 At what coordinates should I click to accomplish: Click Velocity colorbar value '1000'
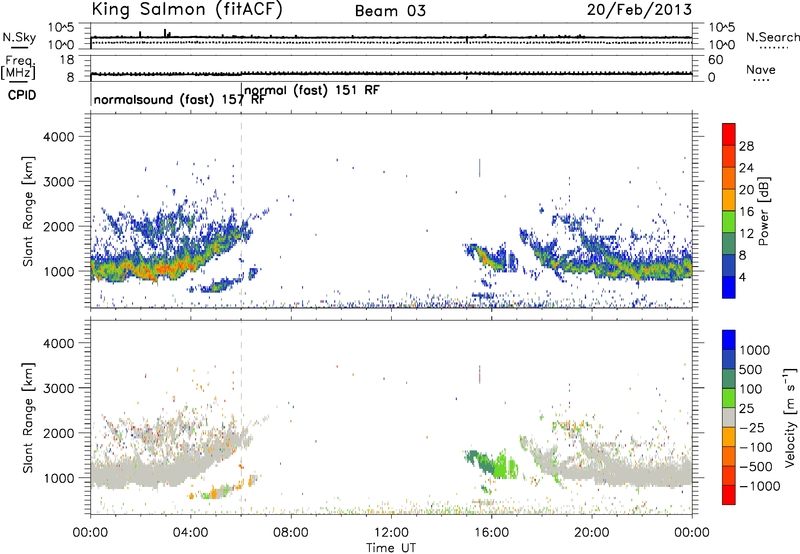[x=755, y=350]
